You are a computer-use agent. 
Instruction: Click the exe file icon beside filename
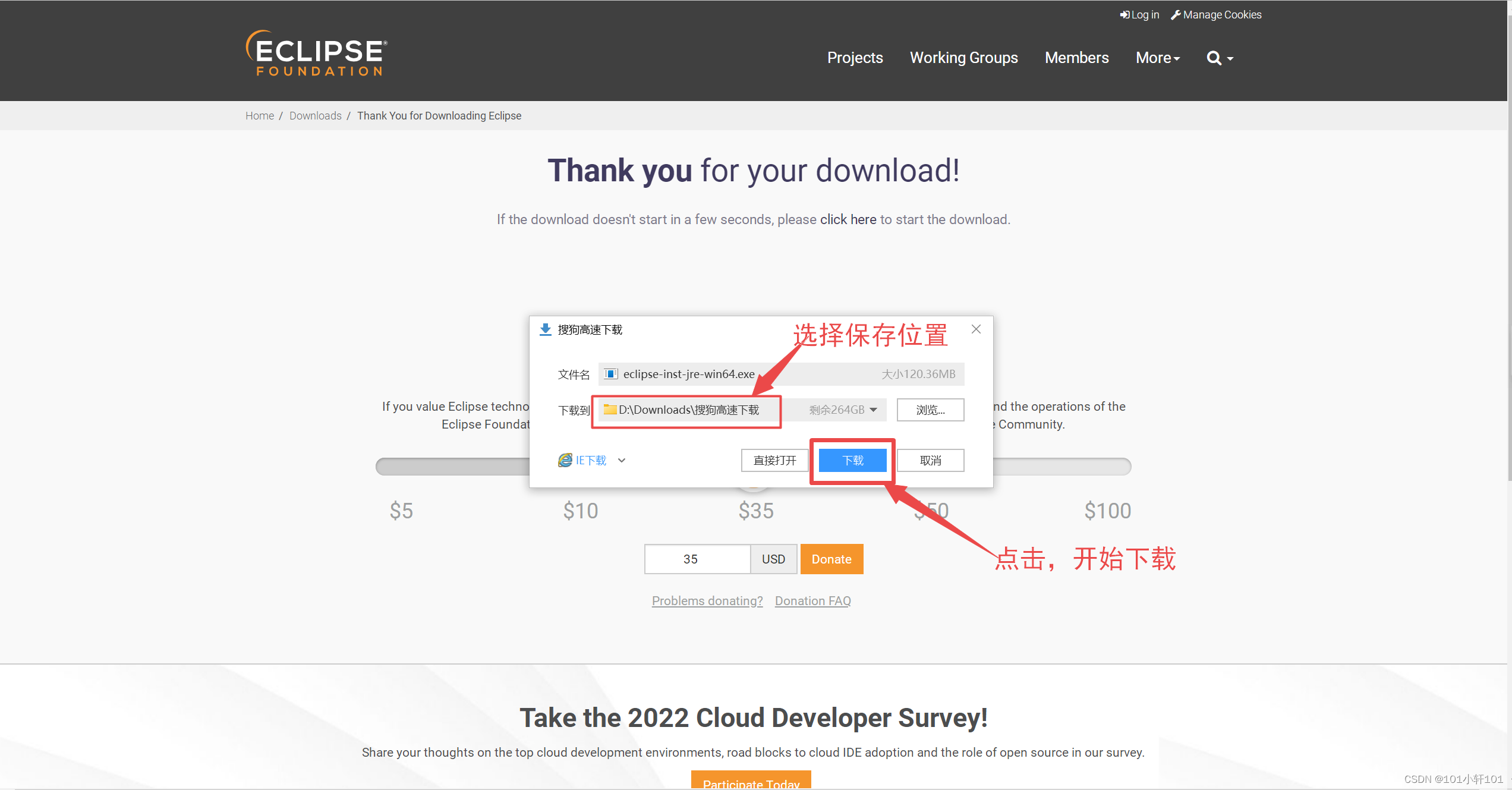pos(610,374)
